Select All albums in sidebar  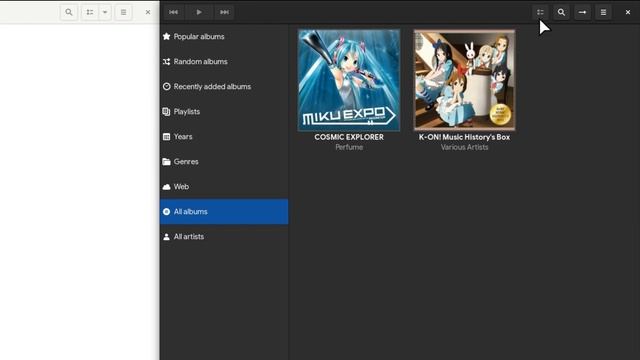pos(224,211)
